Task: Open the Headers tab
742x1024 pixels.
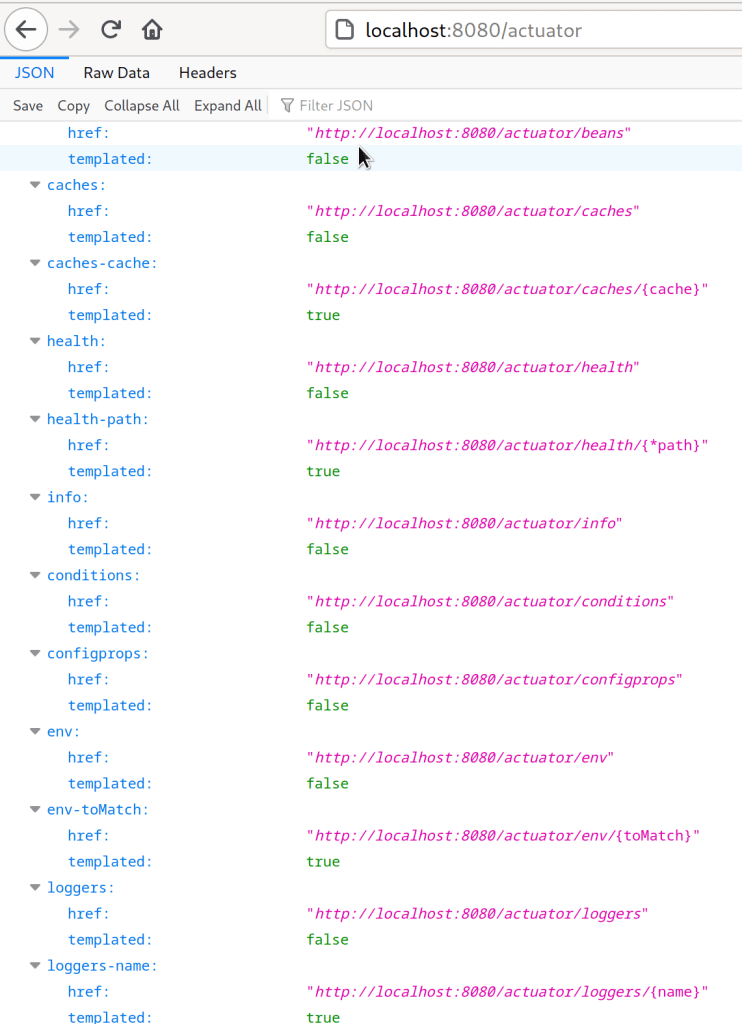Action: (207, 72)
